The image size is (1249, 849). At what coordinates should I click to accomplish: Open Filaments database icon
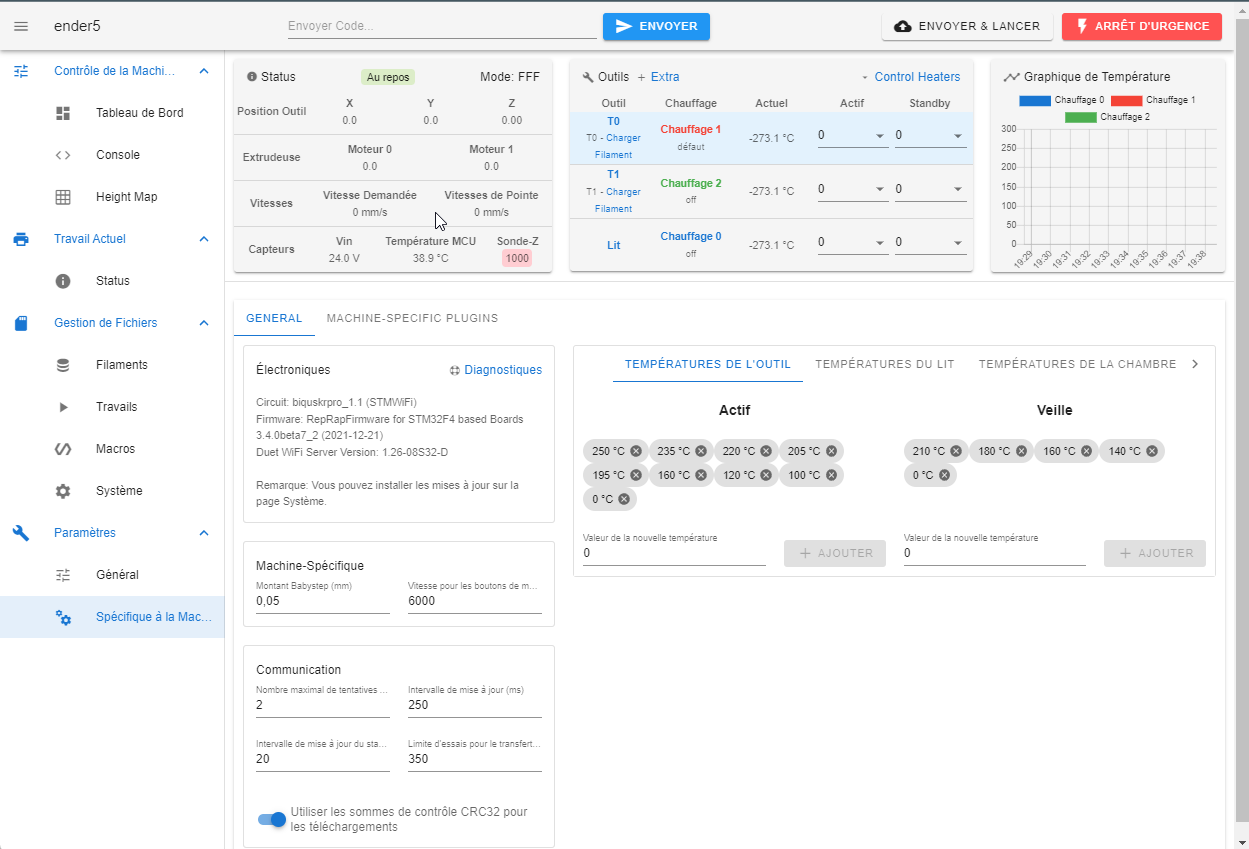pos(63,365)
